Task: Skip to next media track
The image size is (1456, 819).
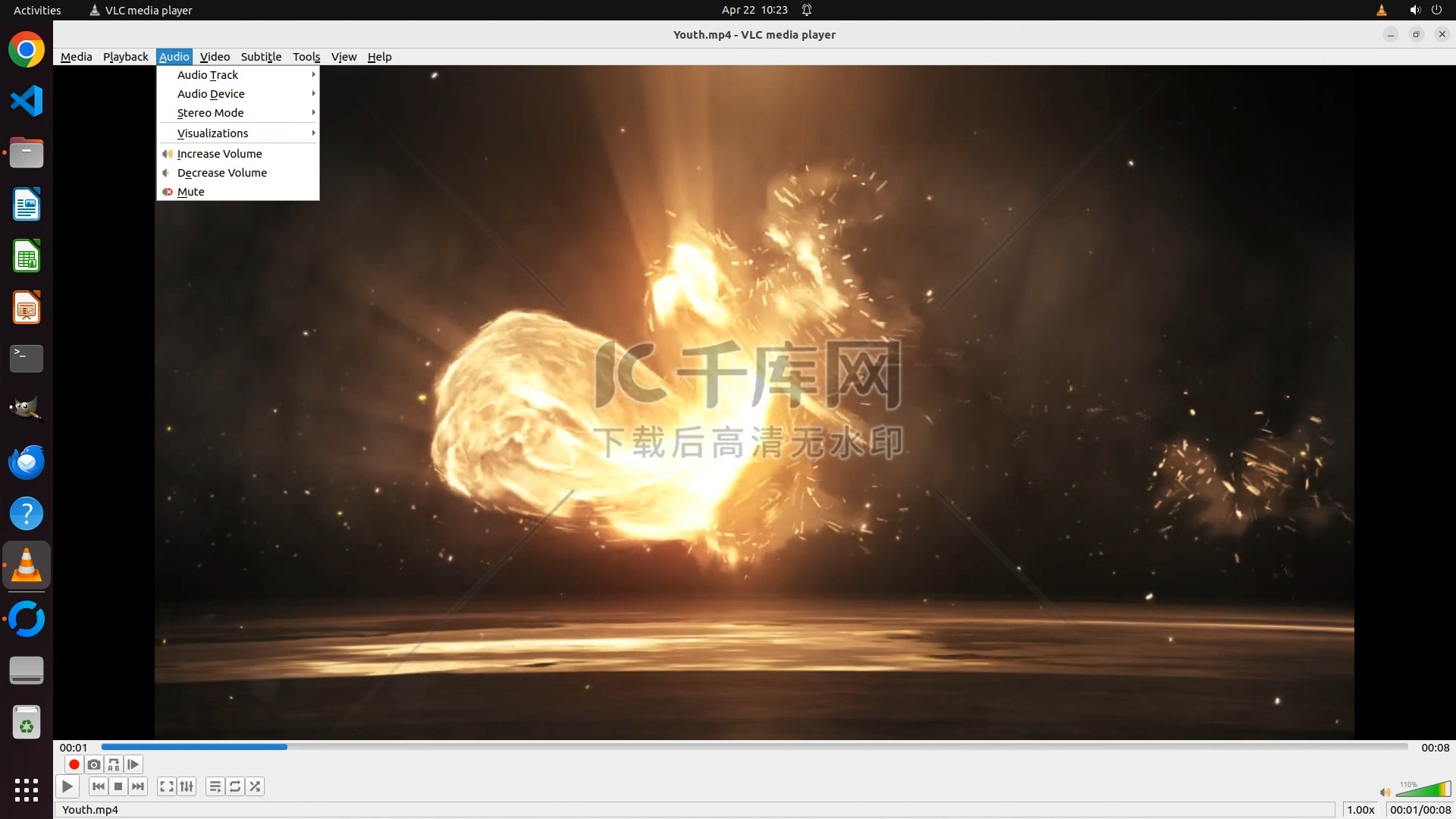Action: click(x=138, y=786)
